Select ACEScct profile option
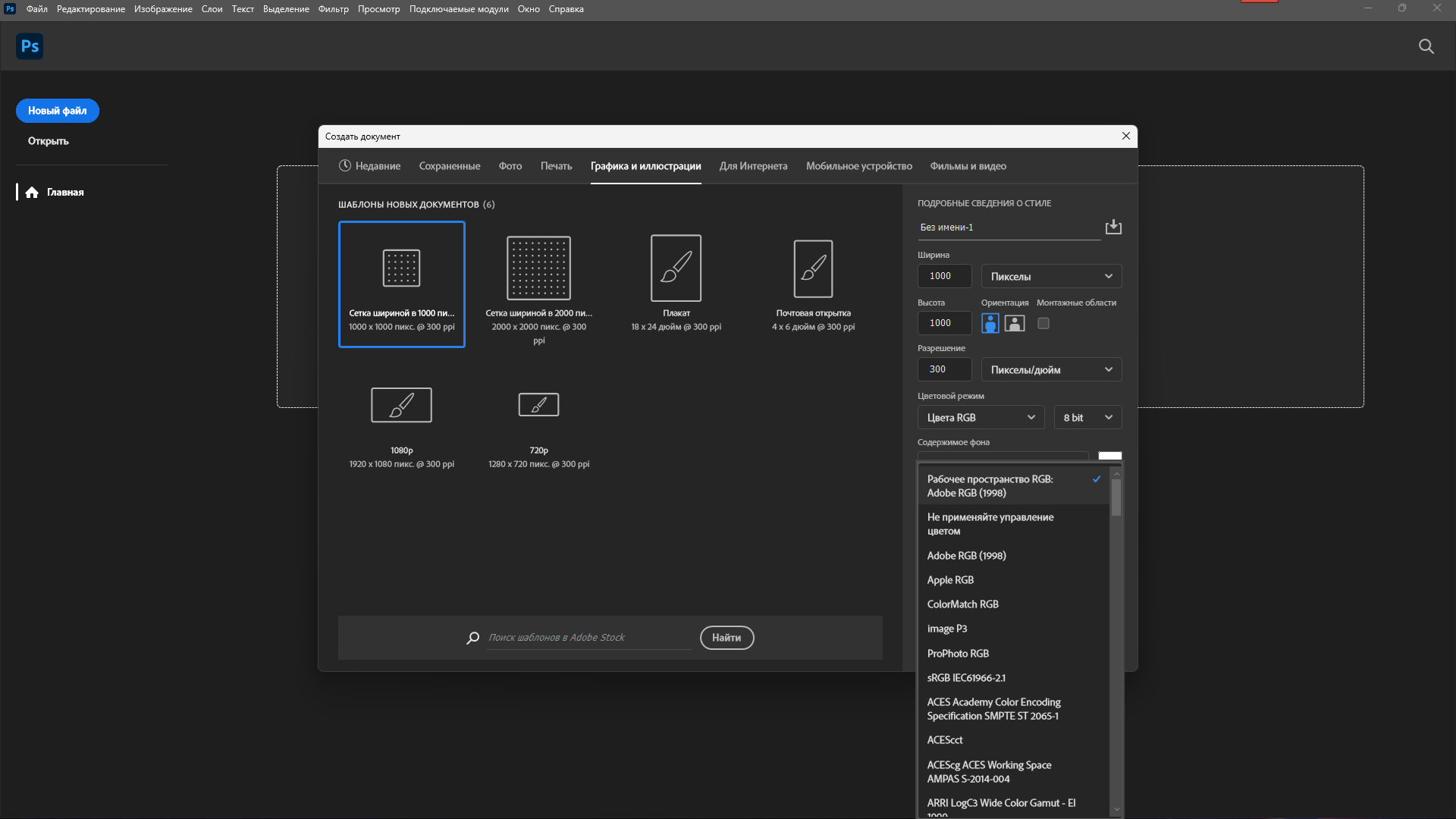 point(1013,740)
